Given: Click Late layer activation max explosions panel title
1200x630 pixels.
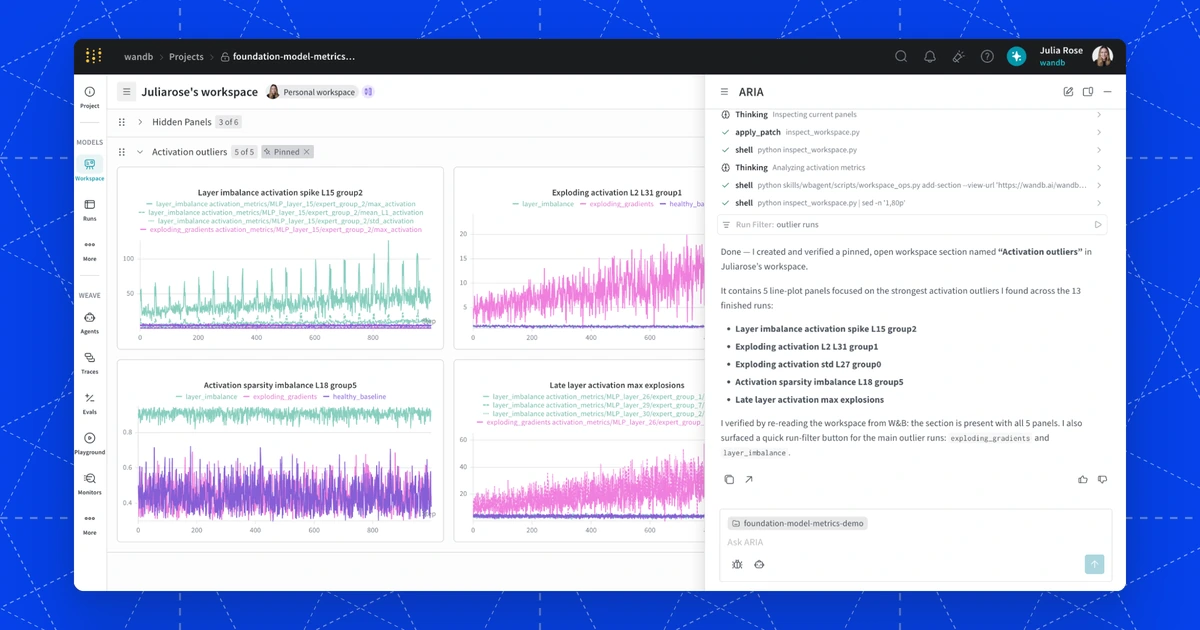Looking at the screenshot, I should coord(617,385).
